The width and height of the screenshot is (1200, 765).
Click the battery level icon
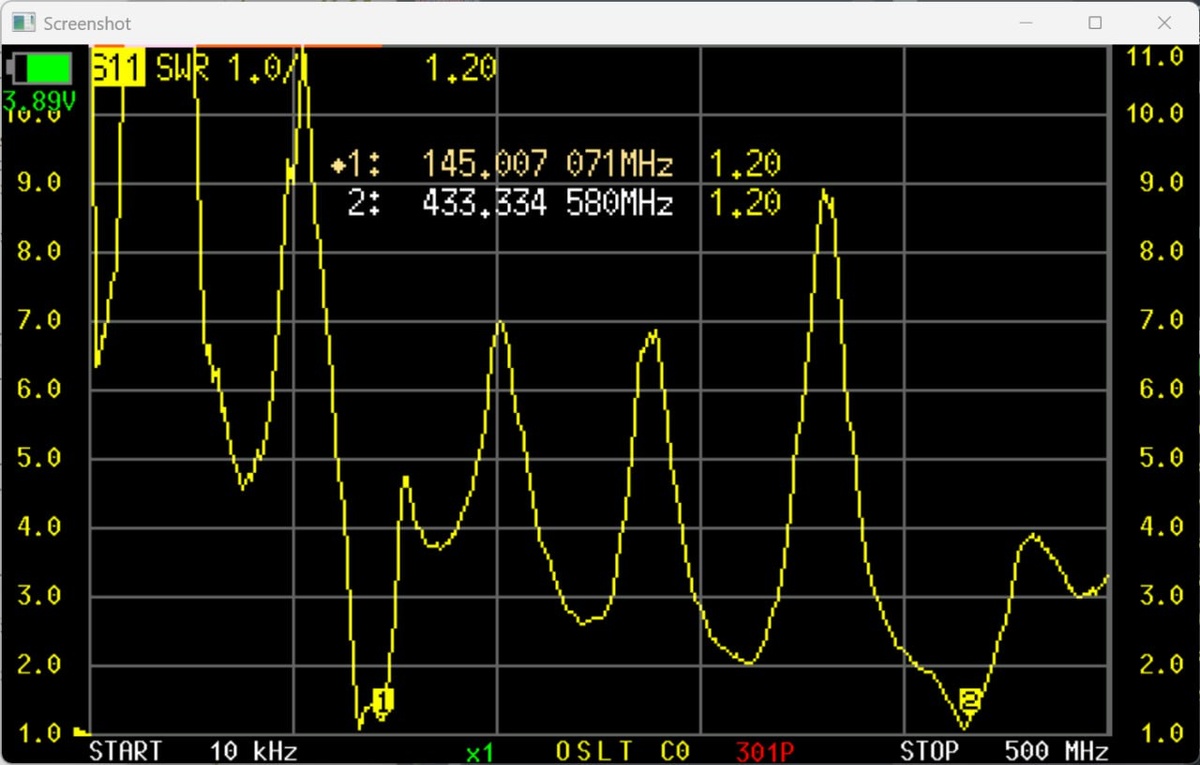39,68
